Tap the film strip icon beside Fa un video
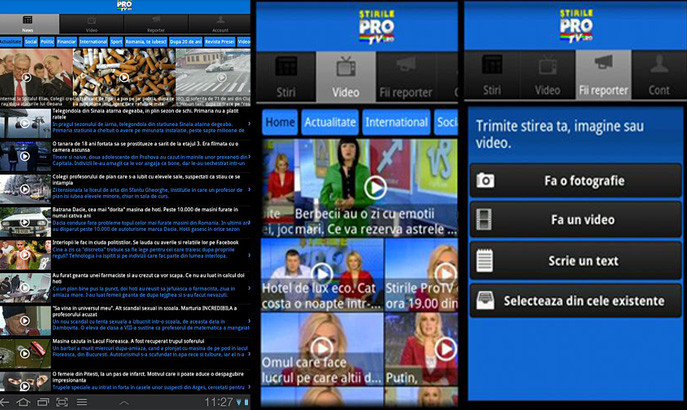687x410 pixels. (485, 221)
